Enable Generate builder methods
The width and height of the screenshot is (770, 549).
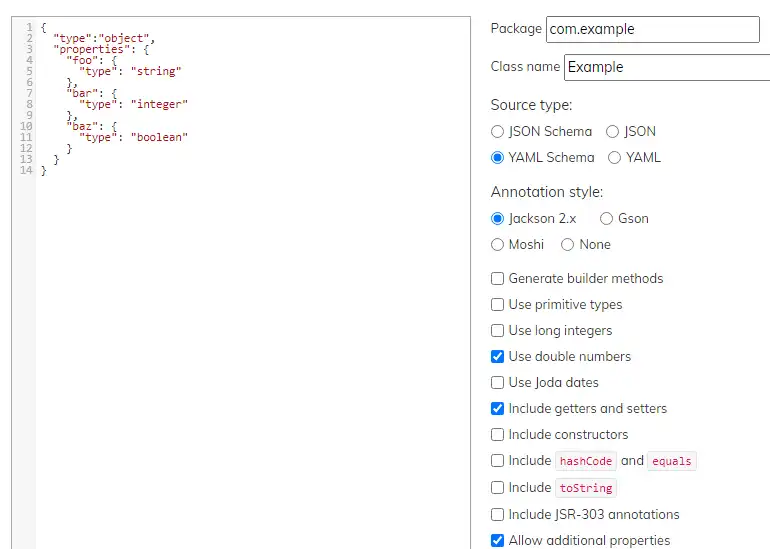point(498,279)
